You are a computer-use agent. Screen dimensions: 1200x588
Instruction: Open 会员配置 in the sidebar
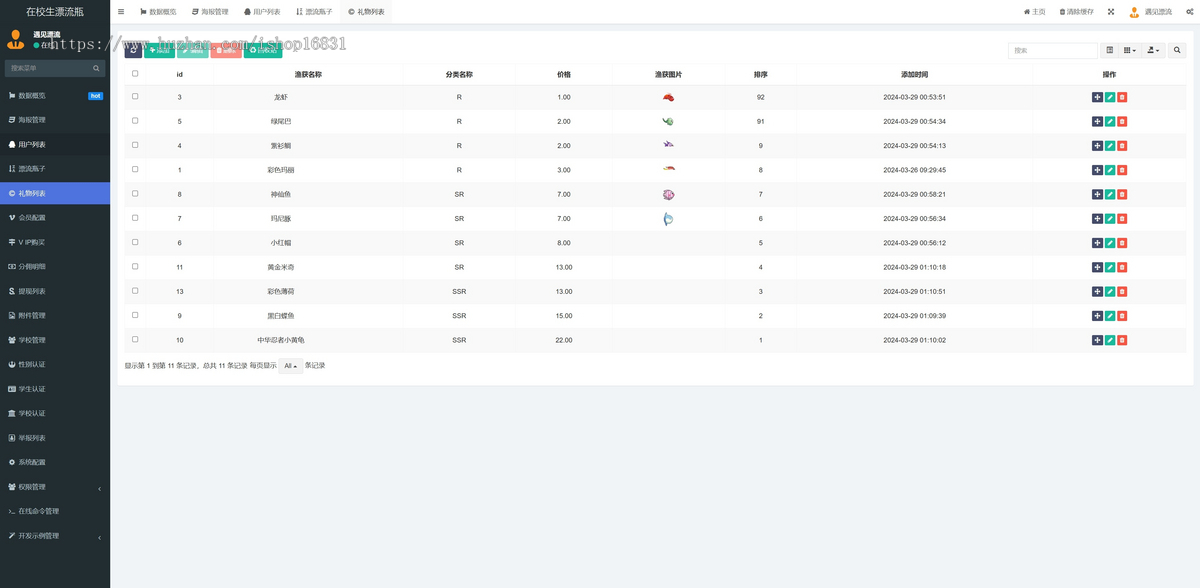click(x=55, y=217)
